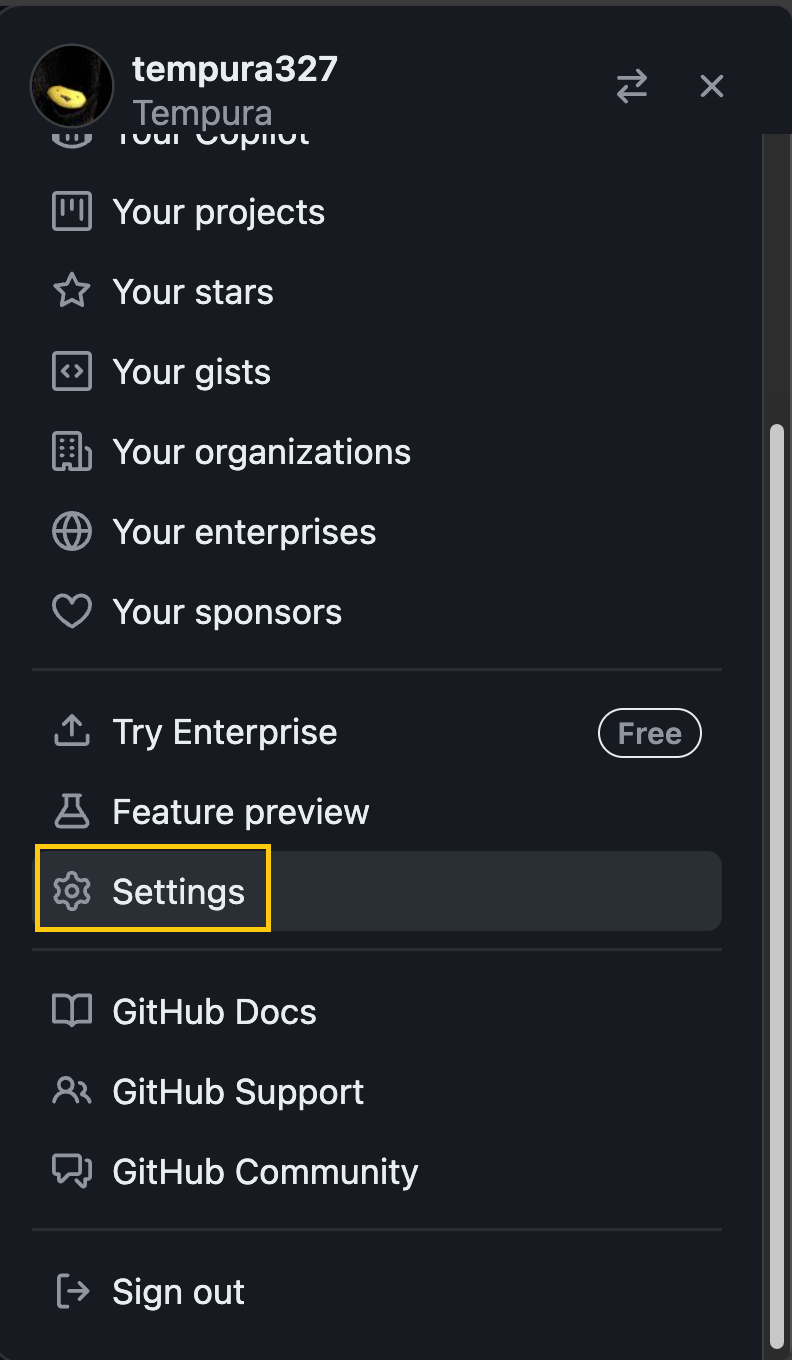Click the projects board icon
Screen dimensions: 792x1360
72,212
